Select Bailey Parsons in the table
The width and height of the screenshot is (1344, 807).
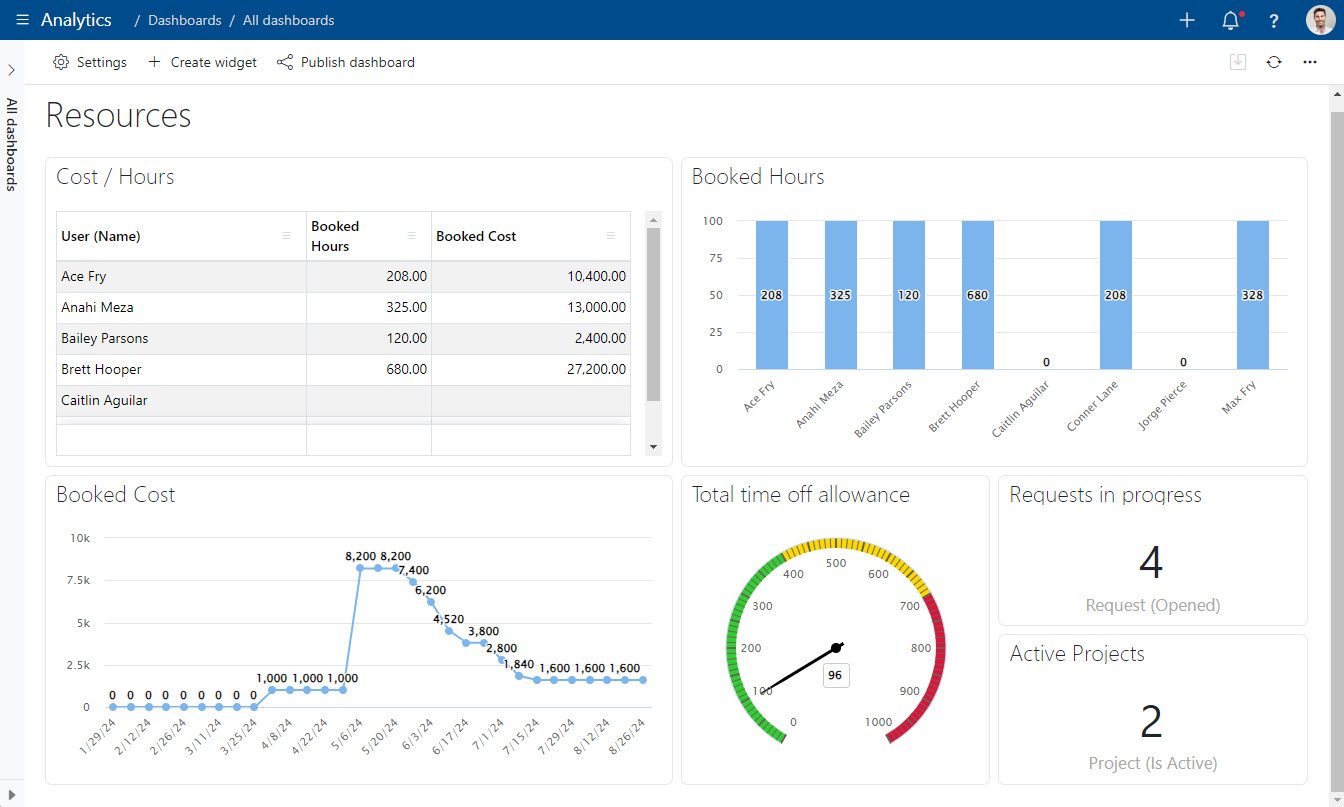[105, 338]
